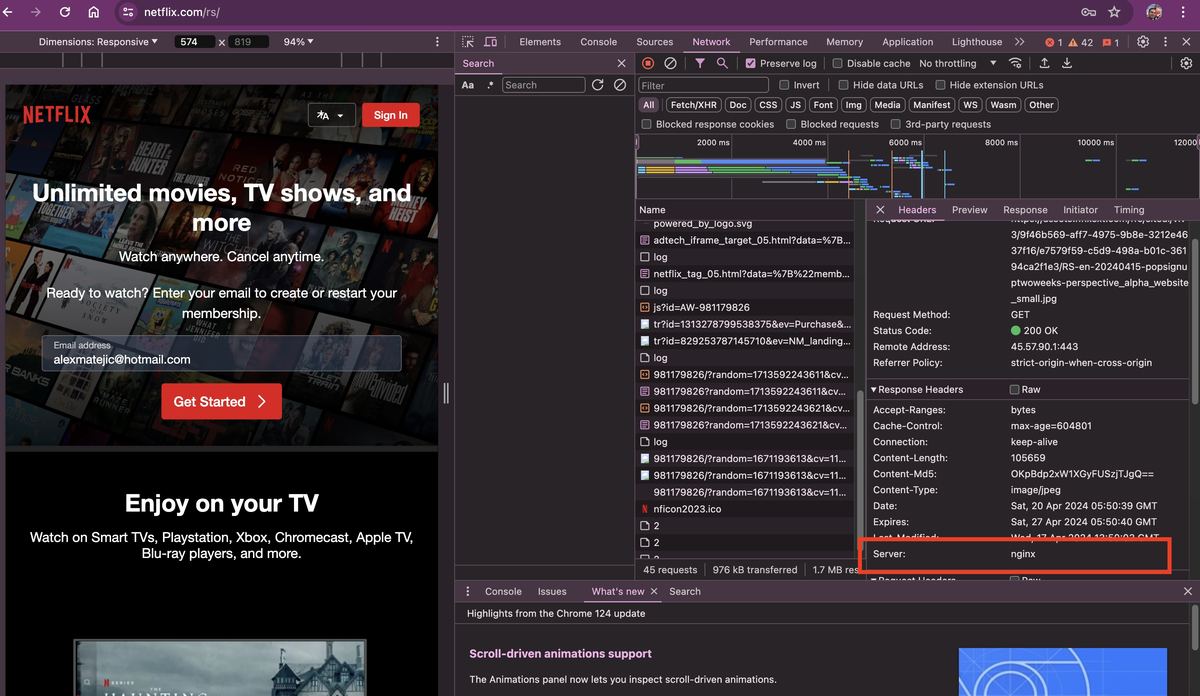Open the DevTools three-dot customize menu
Viewport: 1200px width, 696px height.
[x=1165, y=42]
